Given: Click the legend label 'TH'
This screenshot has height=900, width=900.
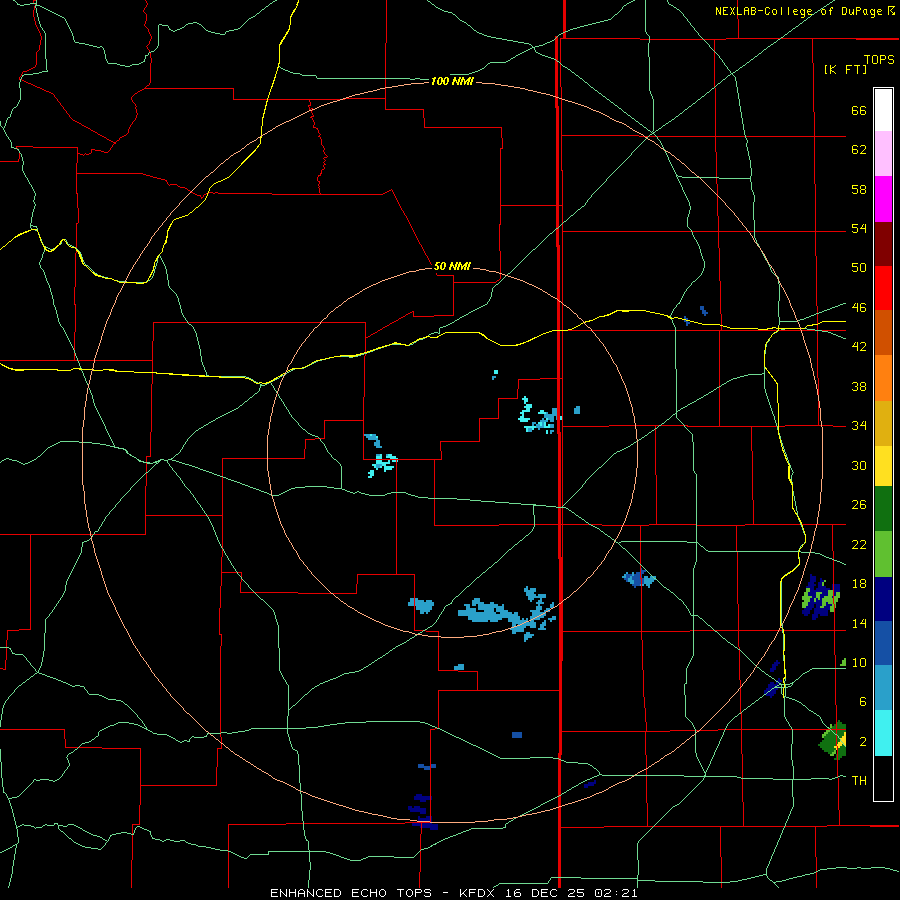Looking at the screenshot, I should (x=859, y=781).
